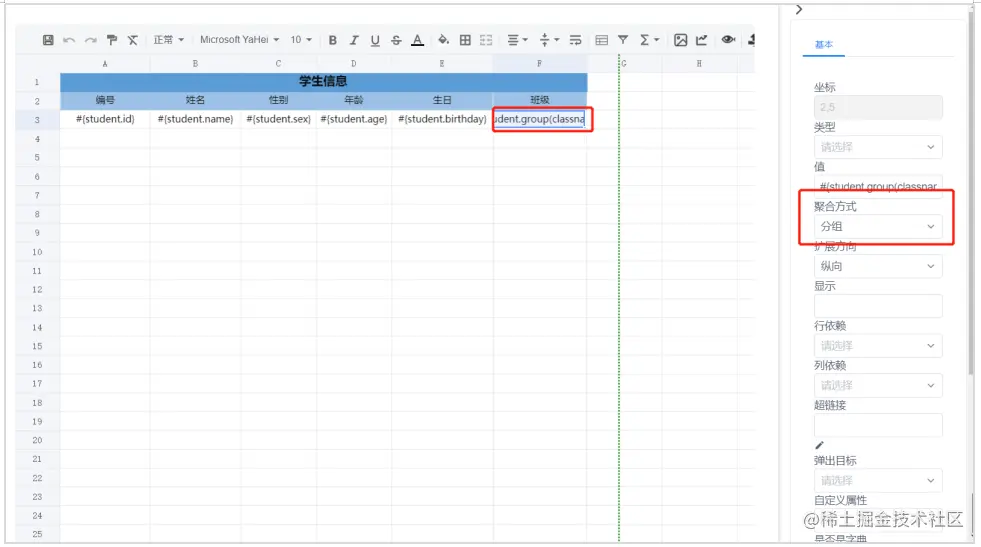
Task: Select the format painter tool
Action: (x=112, y=40)
